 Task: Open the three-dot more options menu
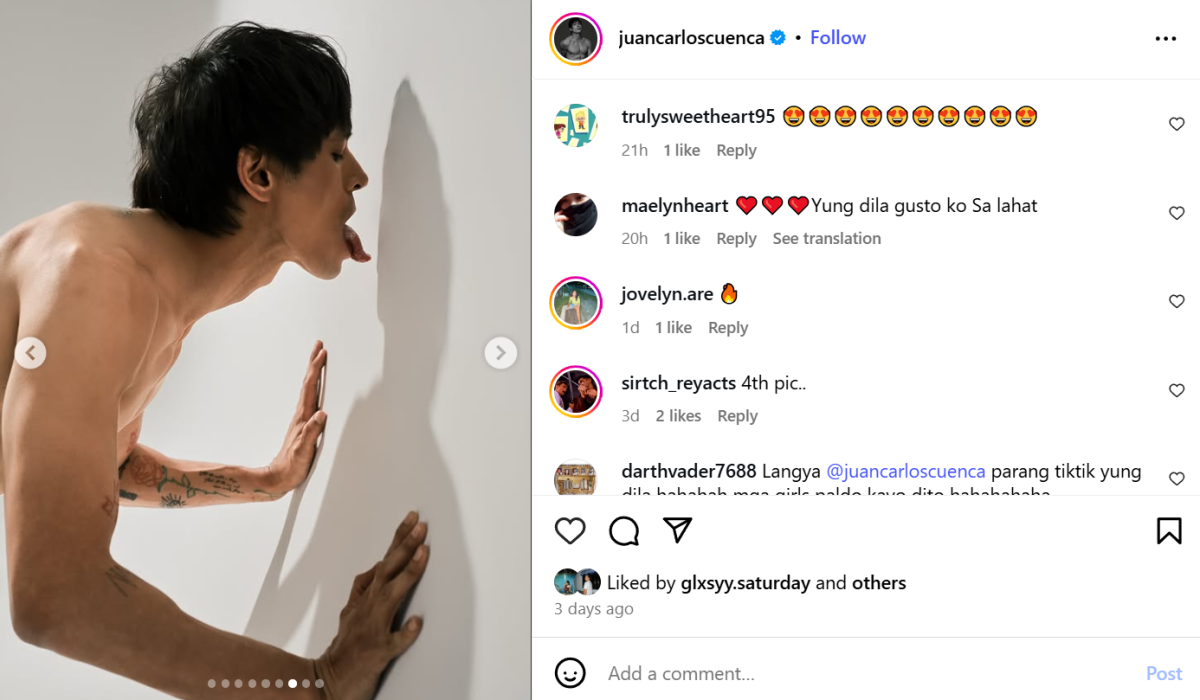point(1166,39)
